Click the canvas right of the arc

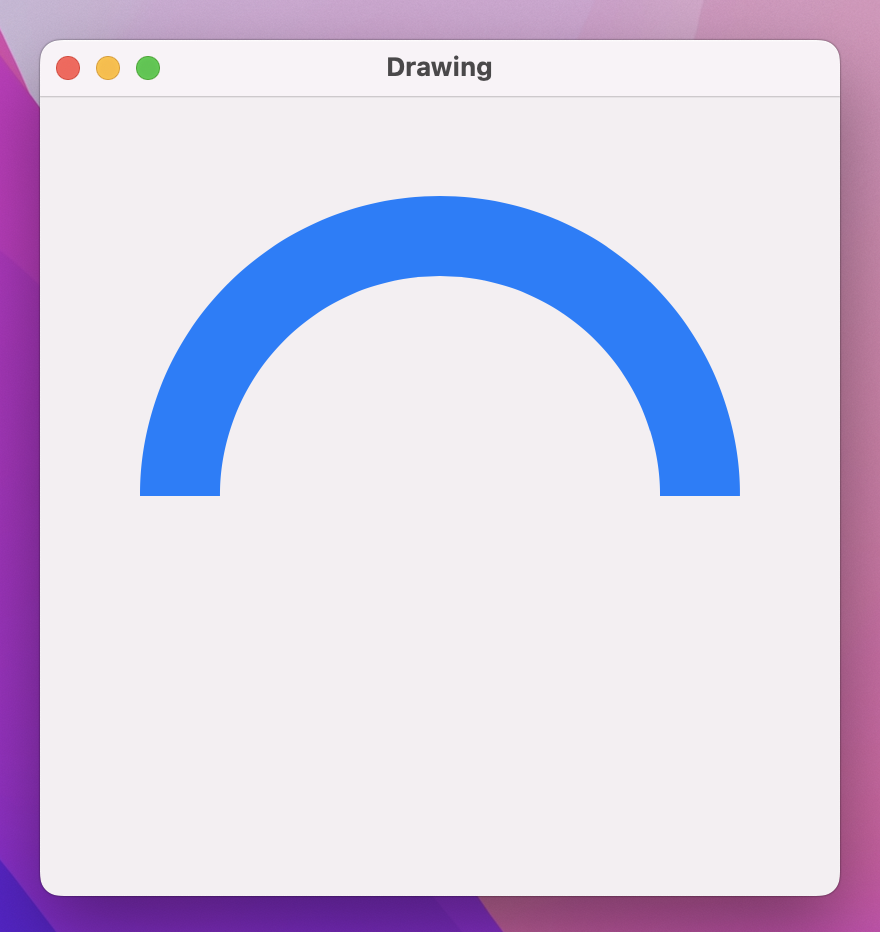coord(790,400)
